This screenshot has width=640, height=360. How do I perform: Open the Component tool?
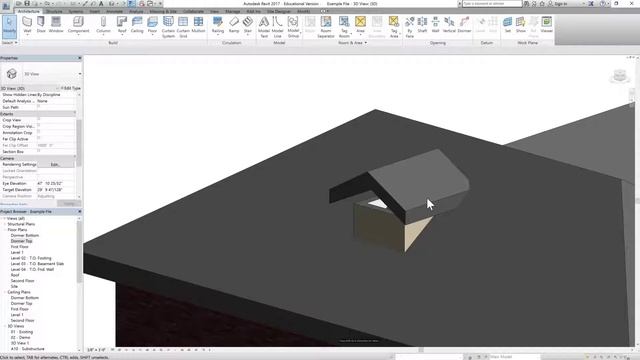click(x=78, y=26)
